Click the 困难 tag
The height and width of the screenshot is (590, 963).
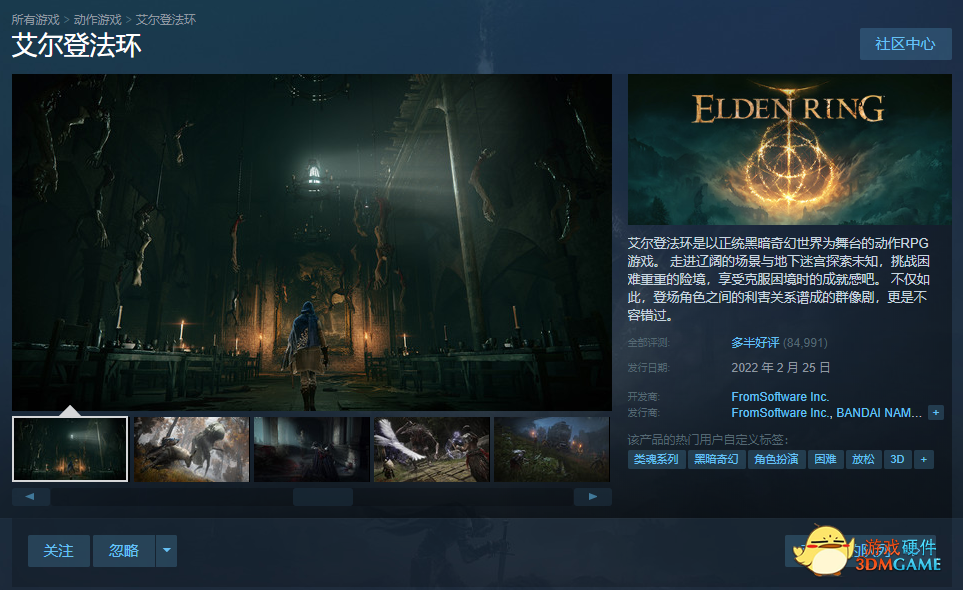825,459
